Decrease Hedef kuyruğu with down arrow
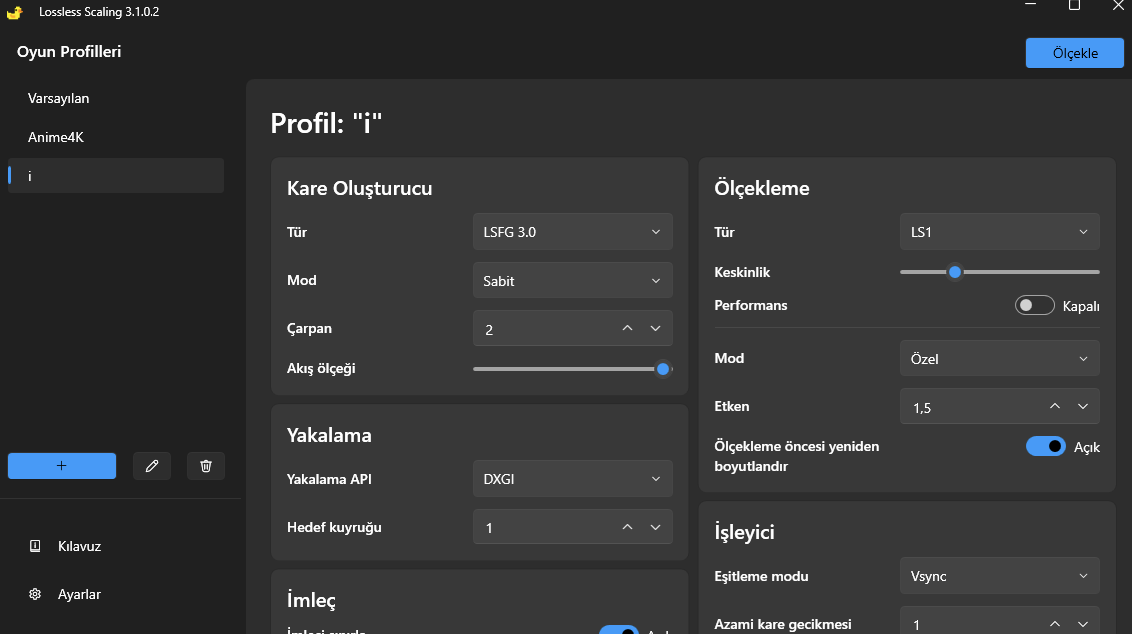 tap(656, 527)
